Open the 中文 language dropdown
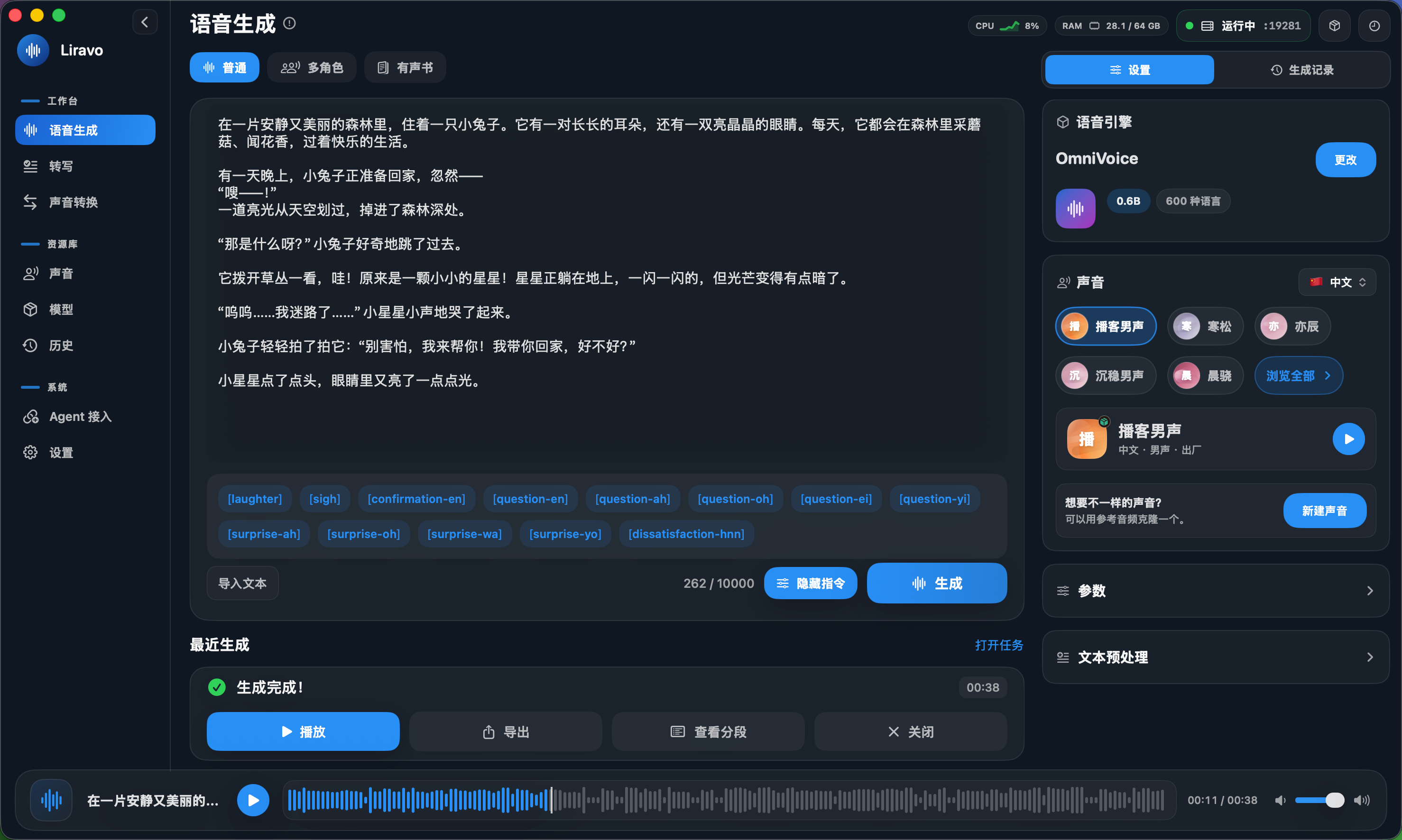This screenshot has width=1402, height=840. click(x=1337, y=282)
